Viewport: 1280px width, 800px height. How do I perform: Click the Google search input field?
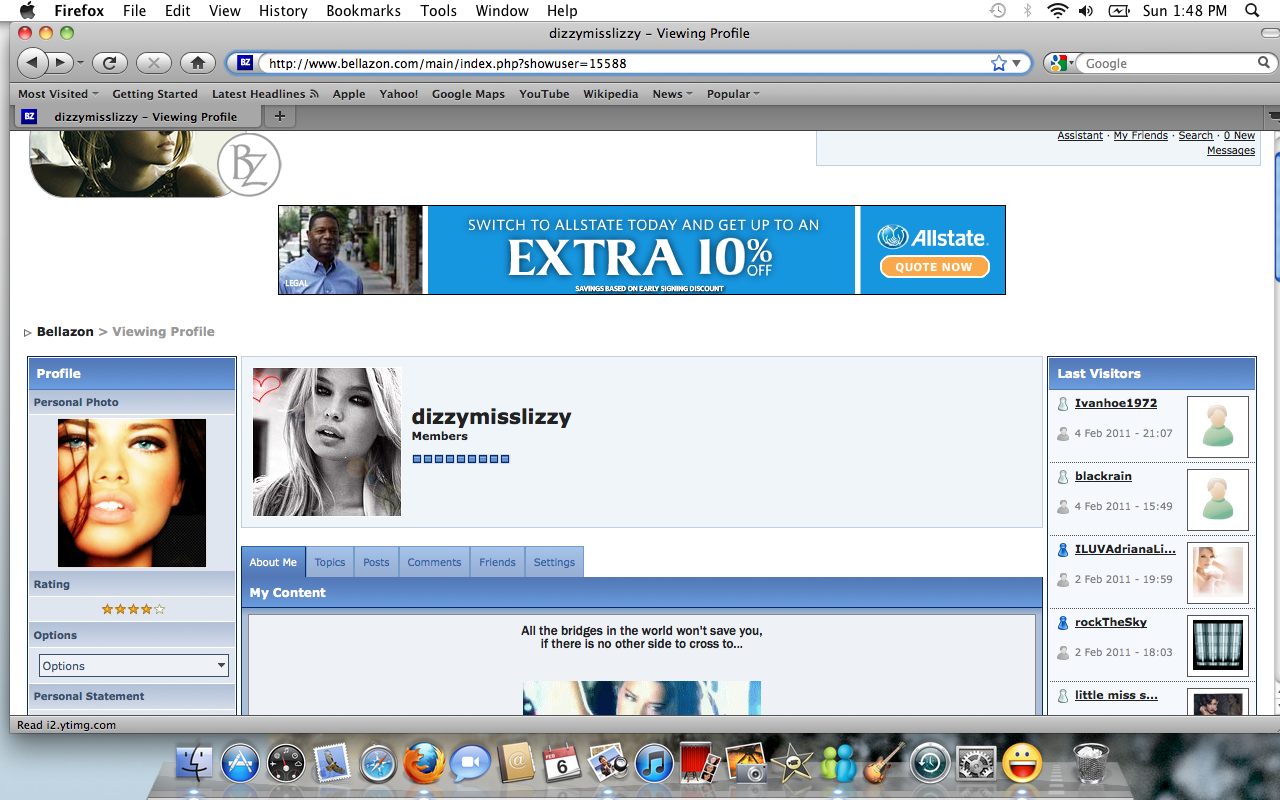[1166, 63]
